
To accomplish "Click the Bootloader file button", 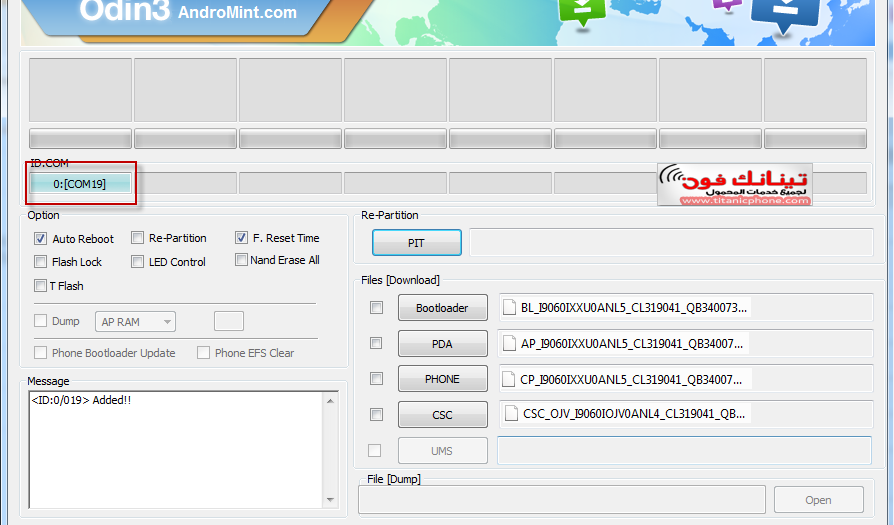I will pyautogui.click(x=442, y=308).
